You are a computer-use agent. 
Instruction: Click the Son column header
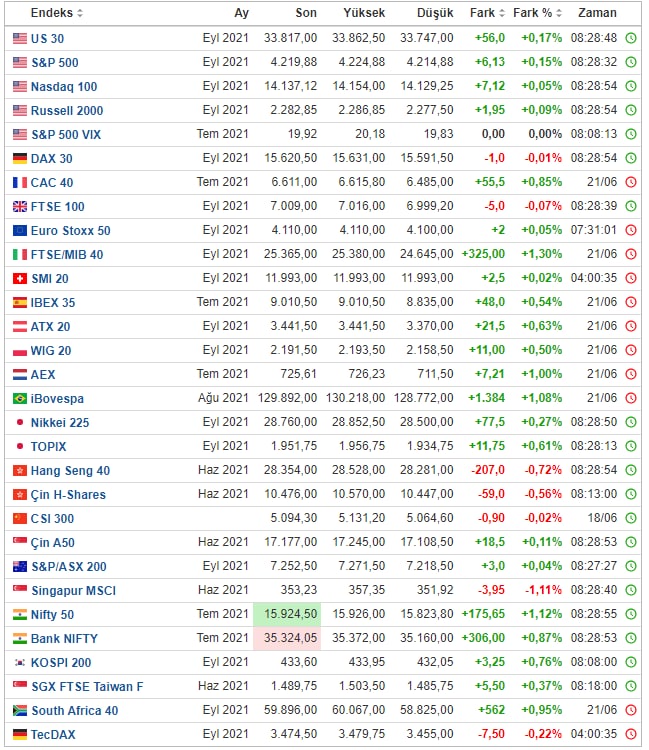[306, 13]
